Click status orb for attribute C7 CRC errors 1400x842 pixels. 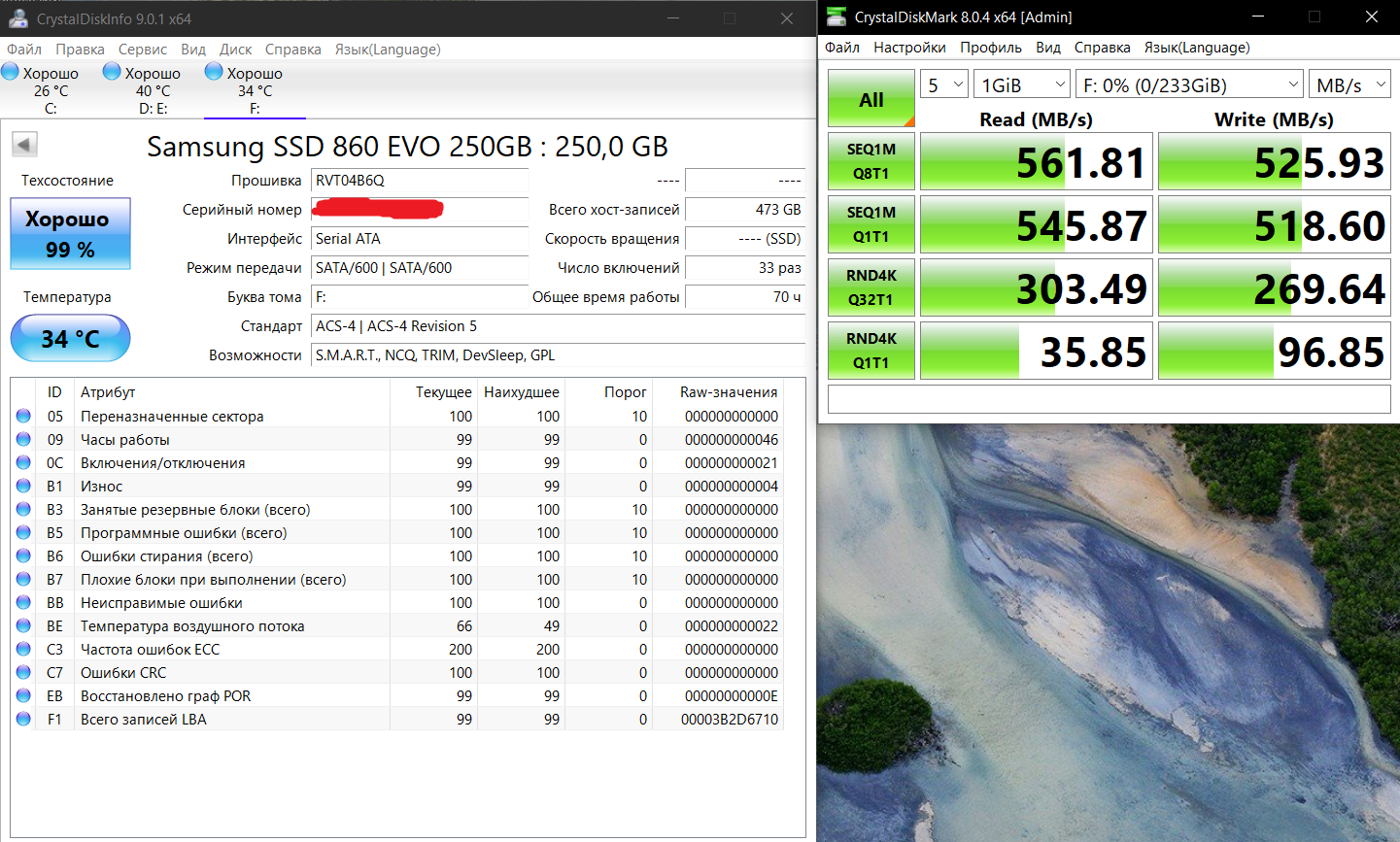23,672
